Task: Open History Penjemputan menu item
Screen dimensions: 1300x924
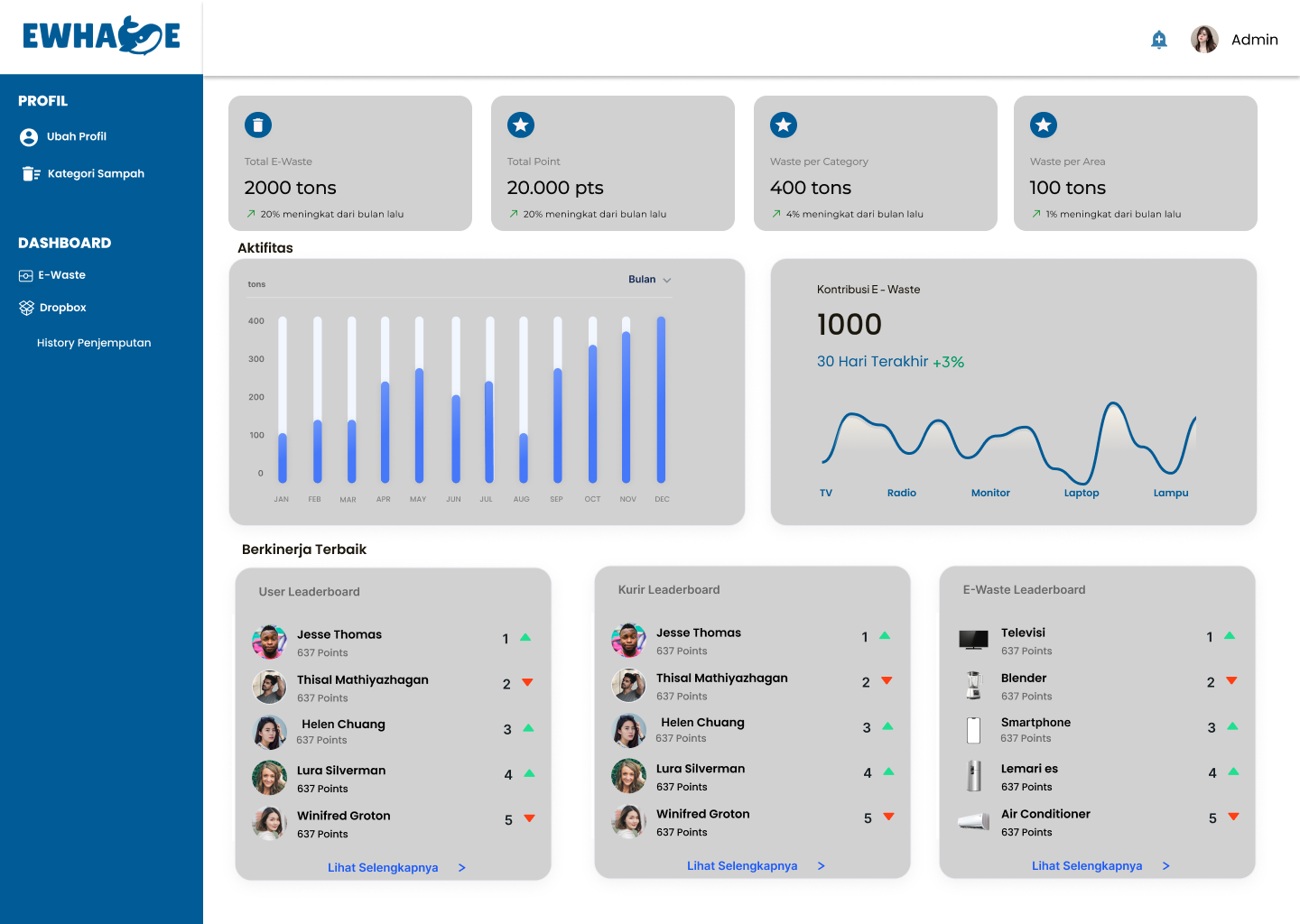Action: pos(94,343)
